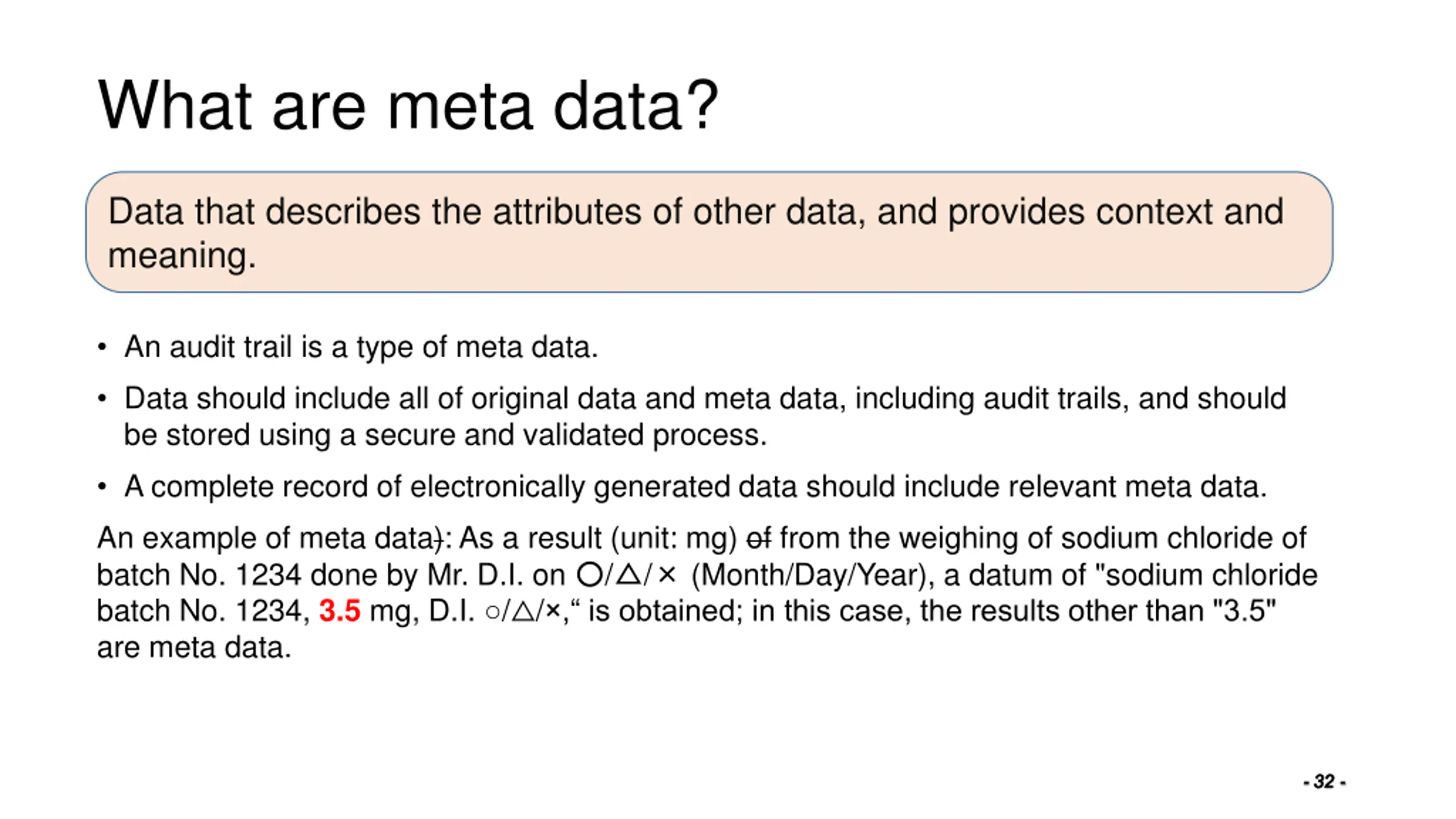Click the bullet dot before "A complete record"
Screen dimensions: 1456x819
pyautogui.click(x=102, y=487)
